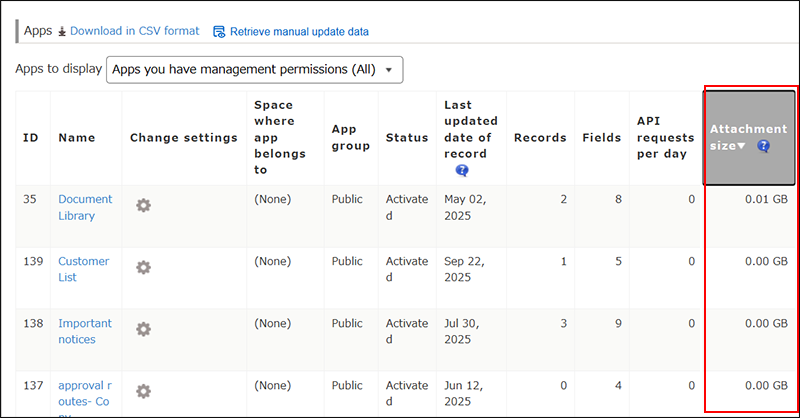Screen dimensions: 800x418
Task: Click help icon under Last updated date
Action: coord(461,170)
